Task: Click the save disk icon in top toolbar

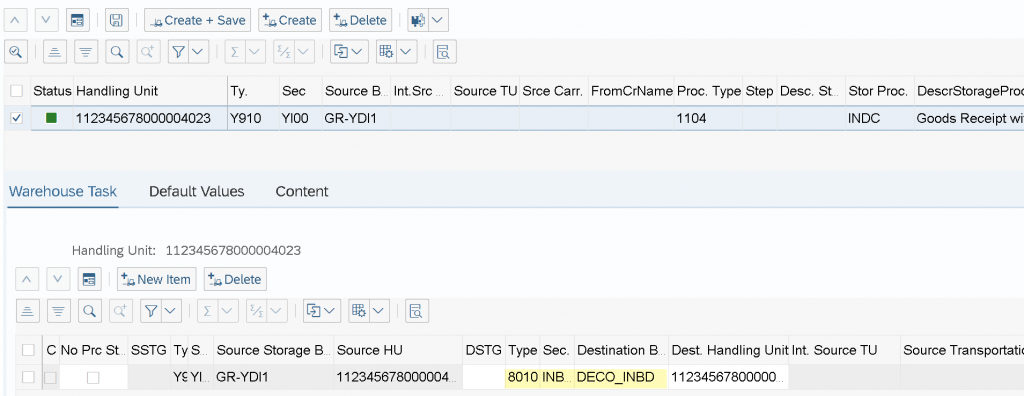Action: (x=117, y=20)
